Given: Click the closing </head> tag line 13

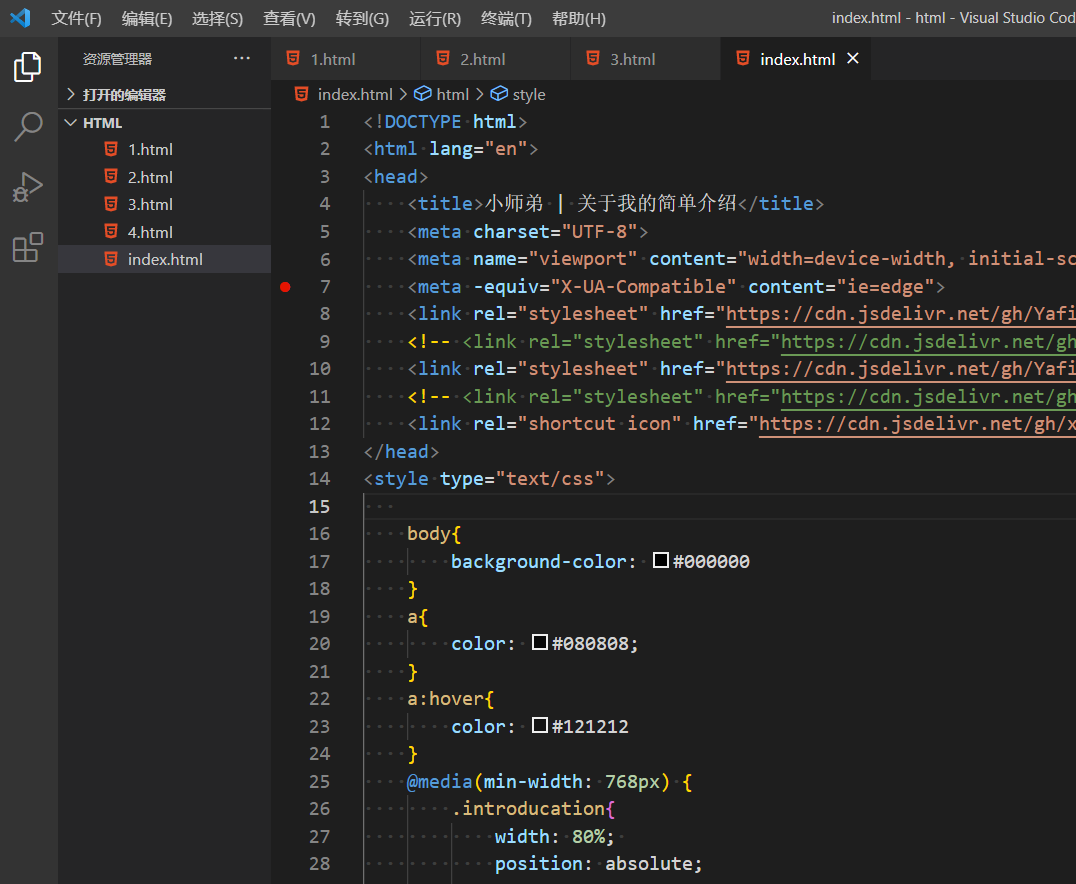Looking at the screenshot, I should (x=401, y=451).
